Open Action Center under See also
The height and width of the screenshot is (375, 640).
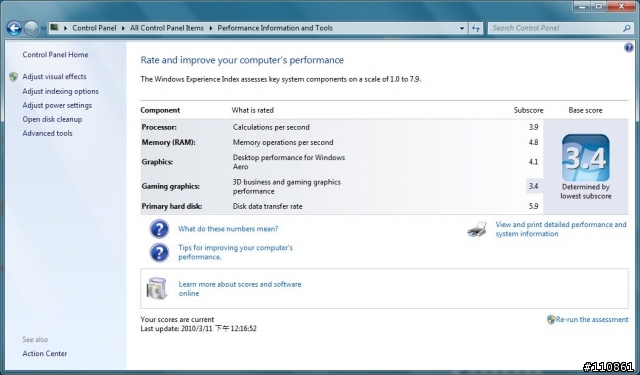click(44, 354)
